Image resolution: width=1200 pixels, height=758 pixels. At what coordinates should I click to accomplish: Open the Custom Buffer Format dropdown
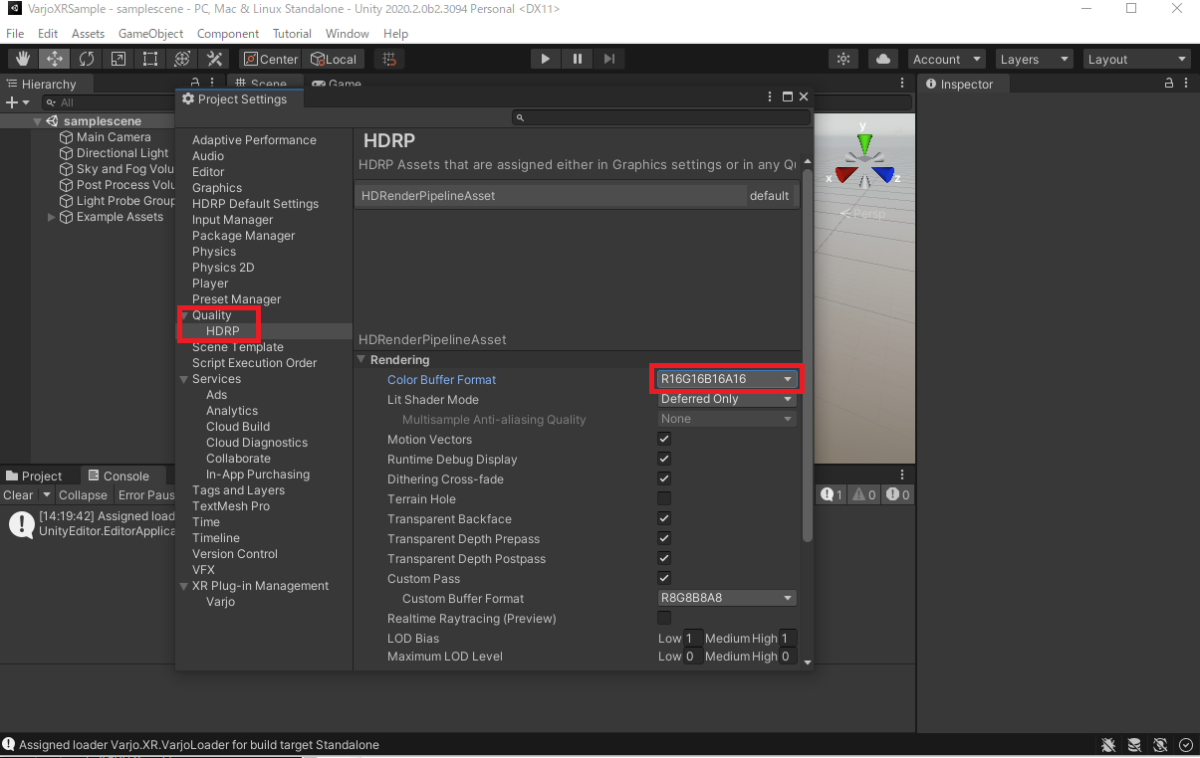(x=727, y=598)
